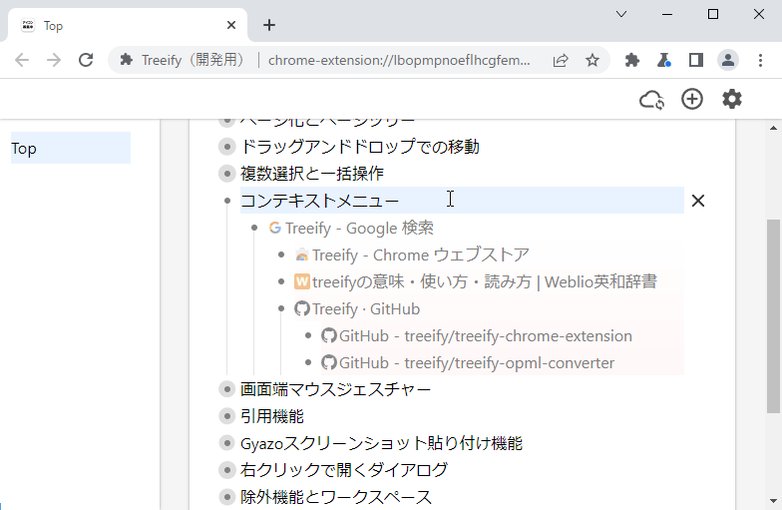782x510 pixels.
Task: Click コンテキストメニュー text
Action: (320, 200)
